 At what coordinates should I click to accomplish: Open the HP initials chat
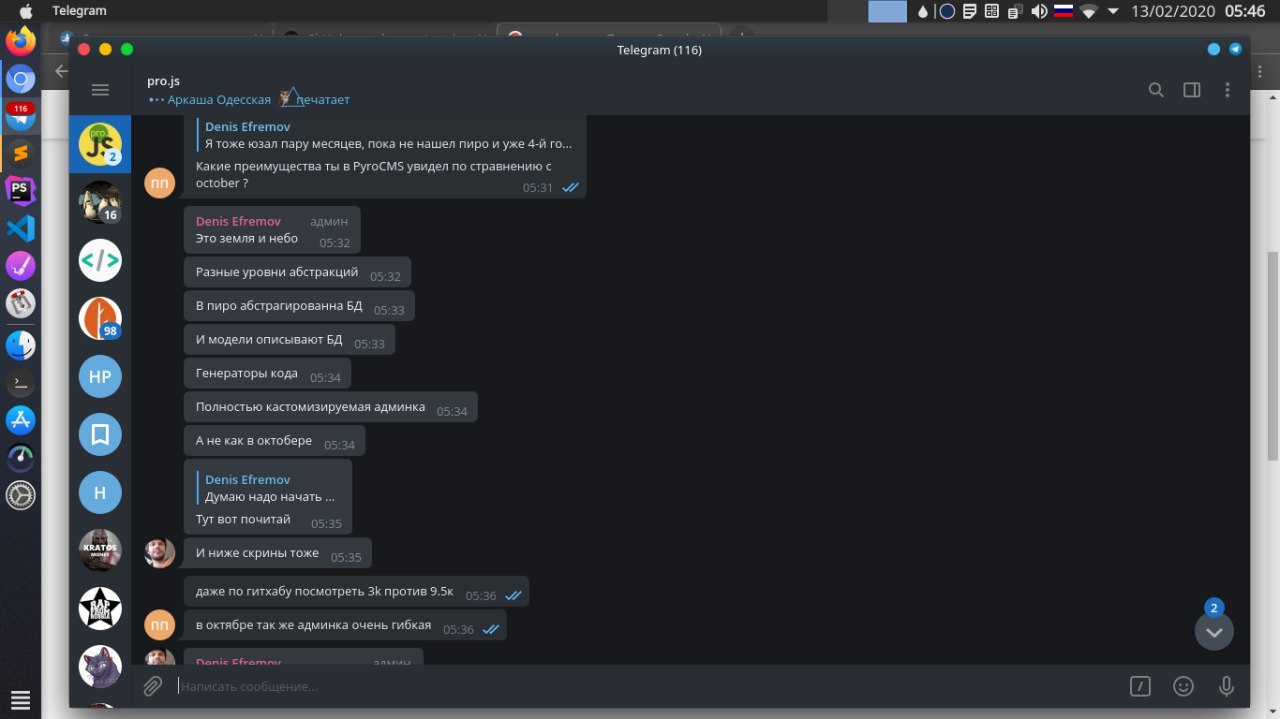[100, 376]
